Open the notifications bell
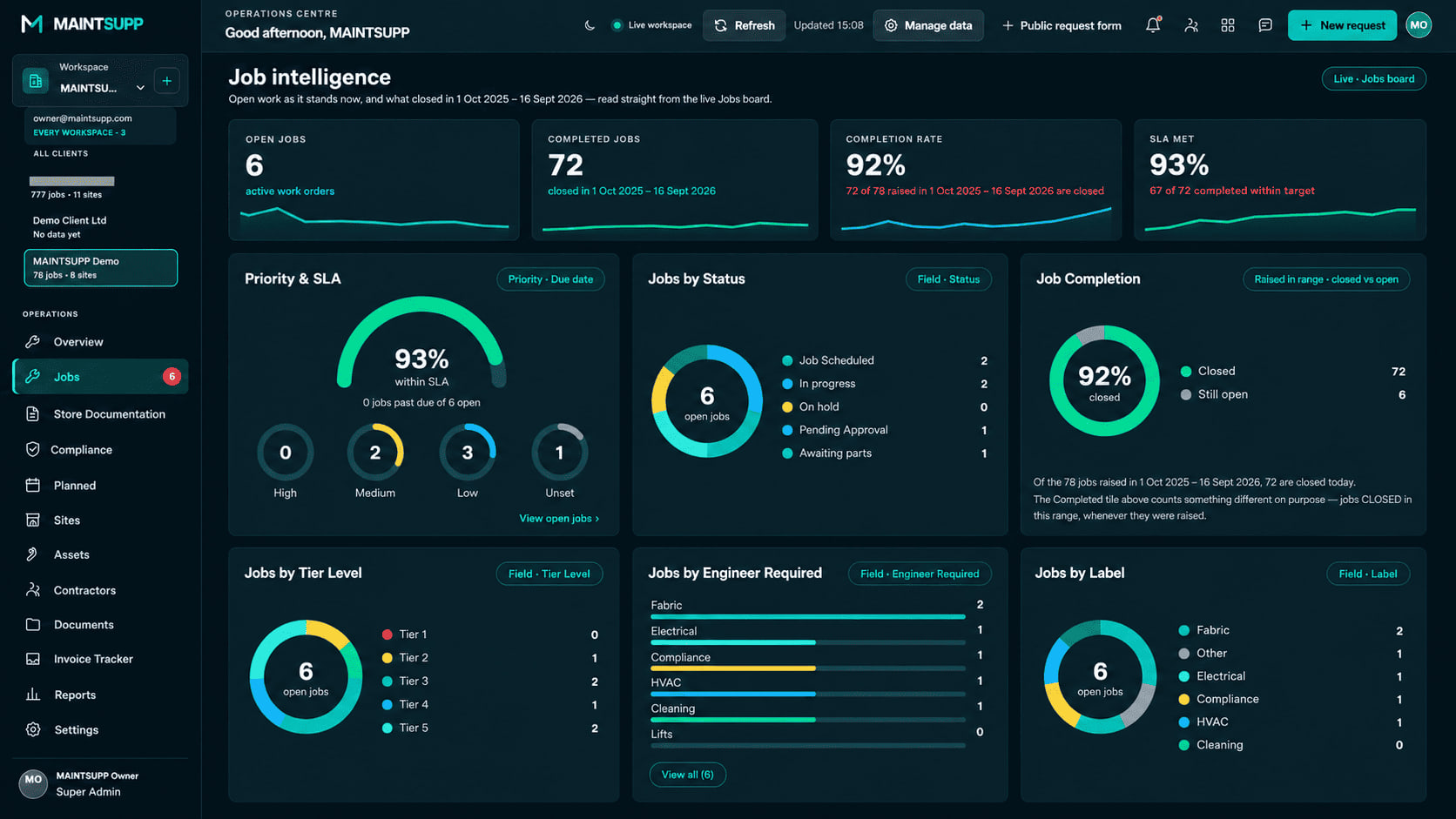 coord(1153,25)
